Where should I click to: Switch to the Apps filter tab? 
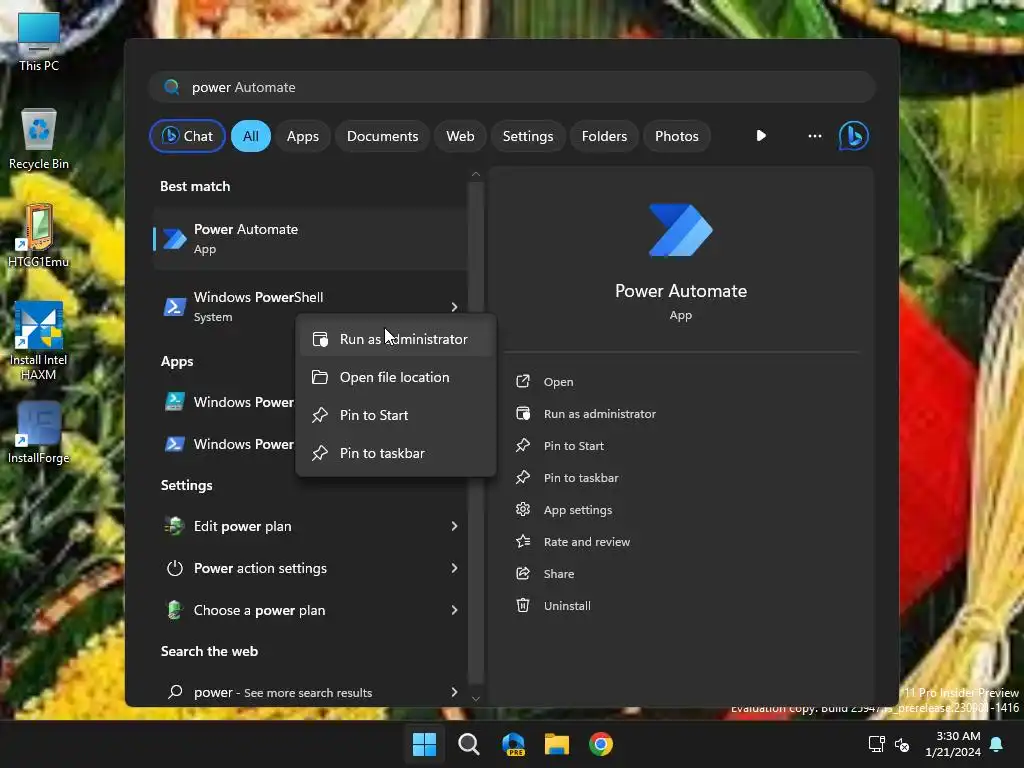(302, 136)
